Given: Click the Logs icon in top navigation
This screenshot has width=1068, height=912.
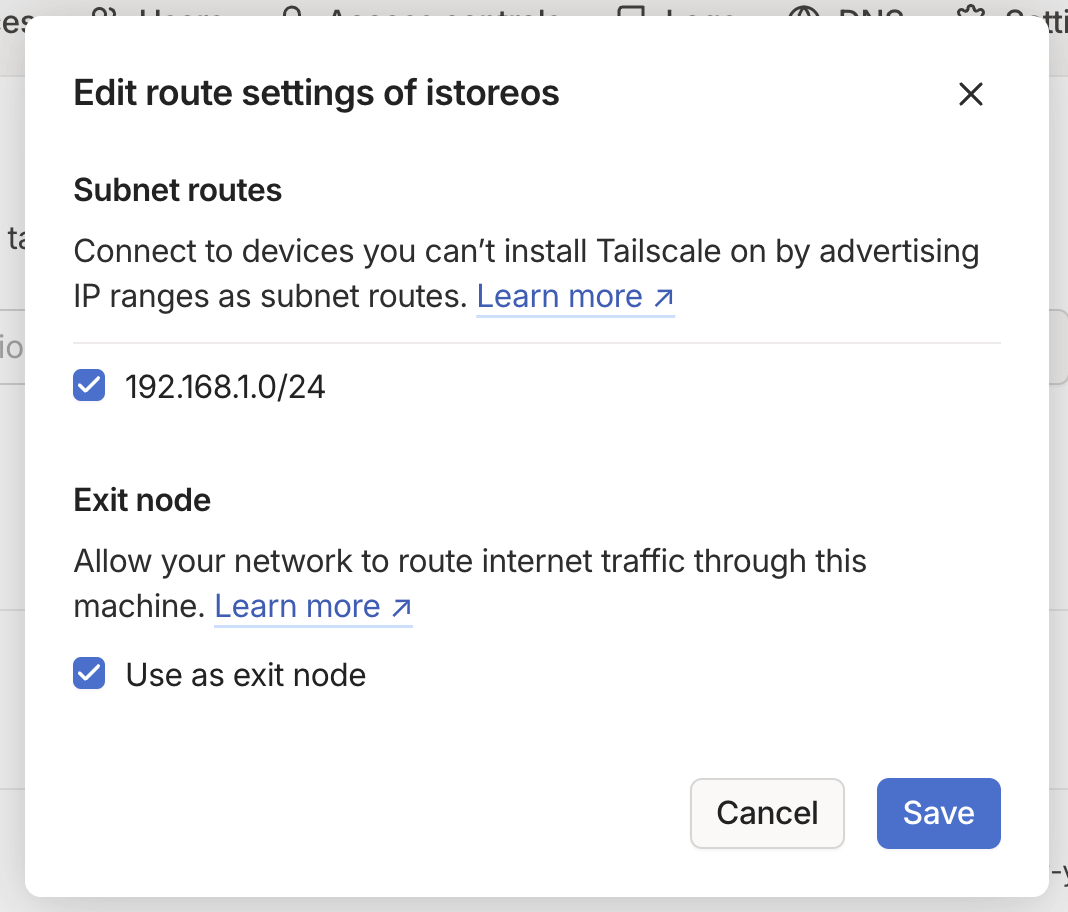Looking at the screenshot, I should click(x=631, y=12).
